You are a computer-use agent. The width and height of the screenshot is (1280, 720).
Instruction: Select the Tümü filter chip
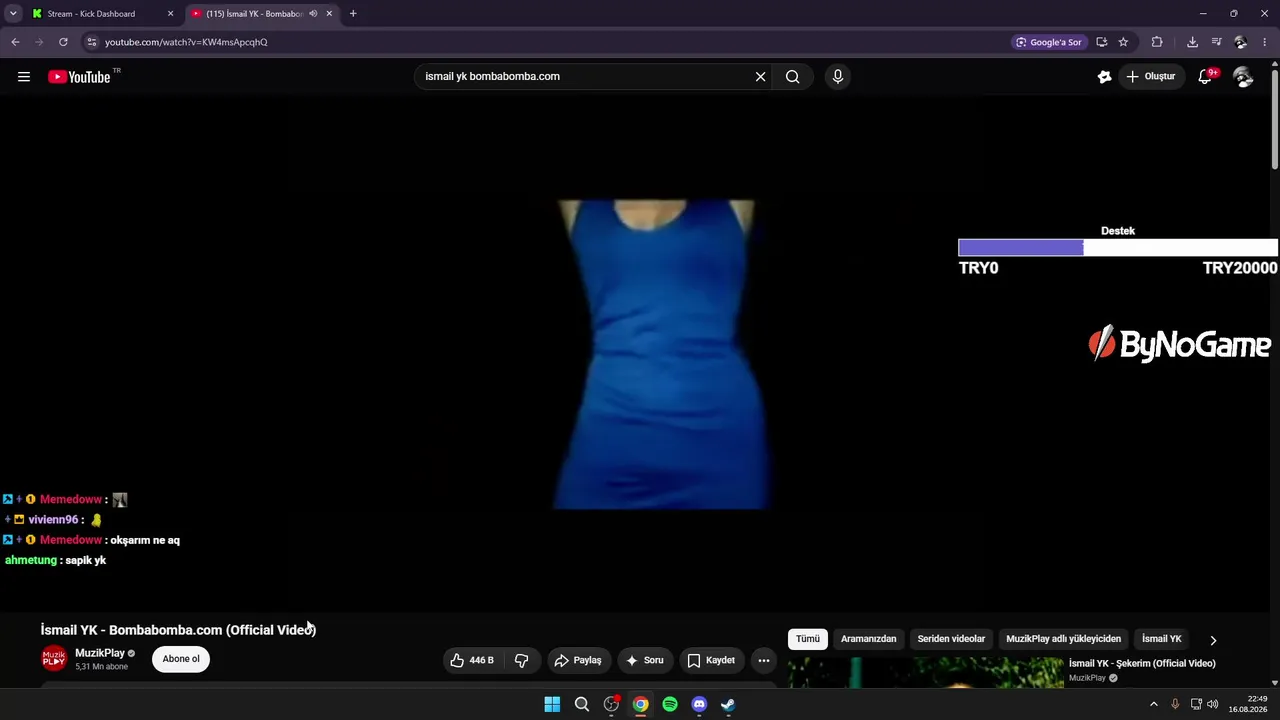click(808, 639)
